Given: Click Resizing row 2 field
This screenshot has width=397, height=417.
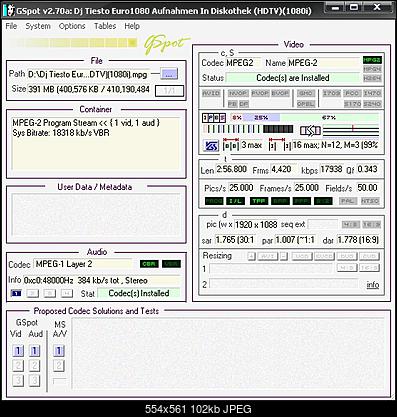Looking at the screenshot, I should pyautogui.click(x=283, y=284).
